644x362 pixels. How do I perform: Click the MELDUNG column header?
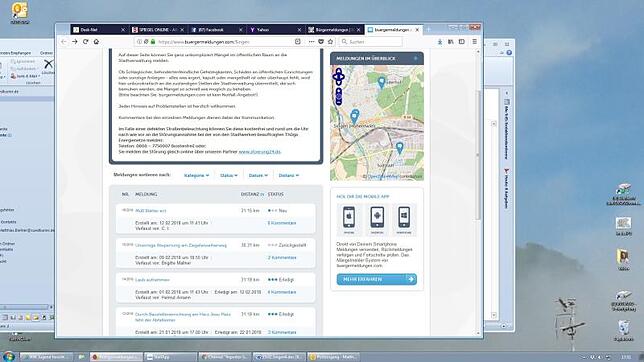point(146,194)
